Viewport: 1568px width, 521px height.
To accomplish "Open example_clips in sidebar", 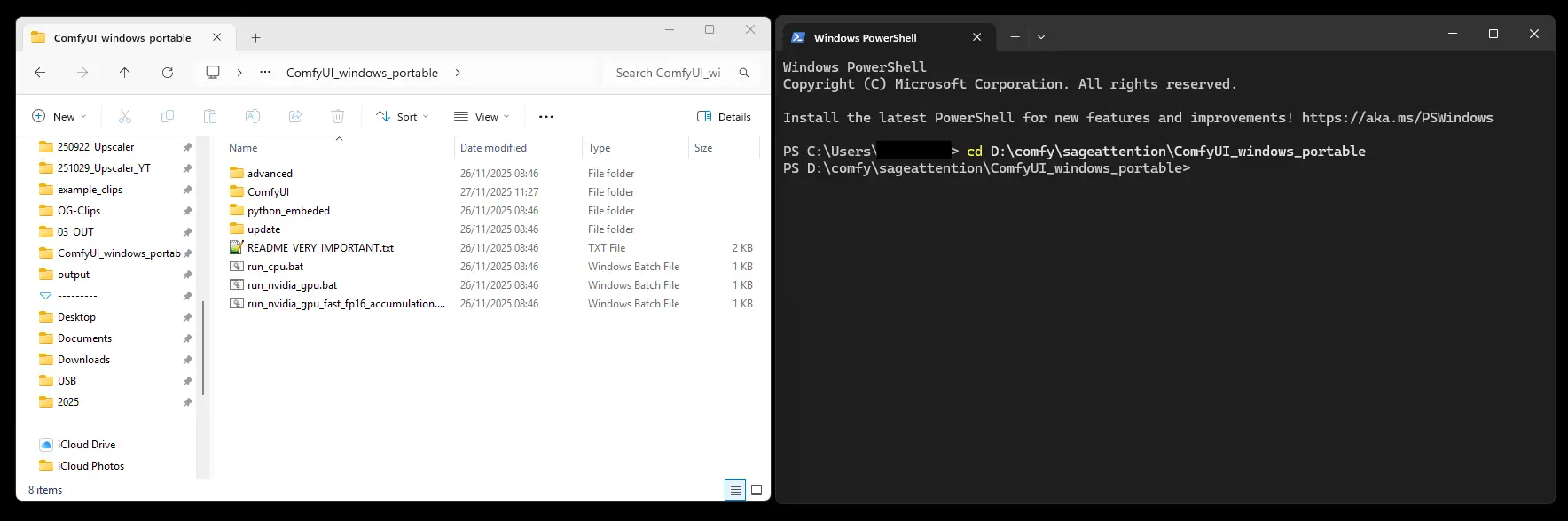I will (x=90, y=190).
